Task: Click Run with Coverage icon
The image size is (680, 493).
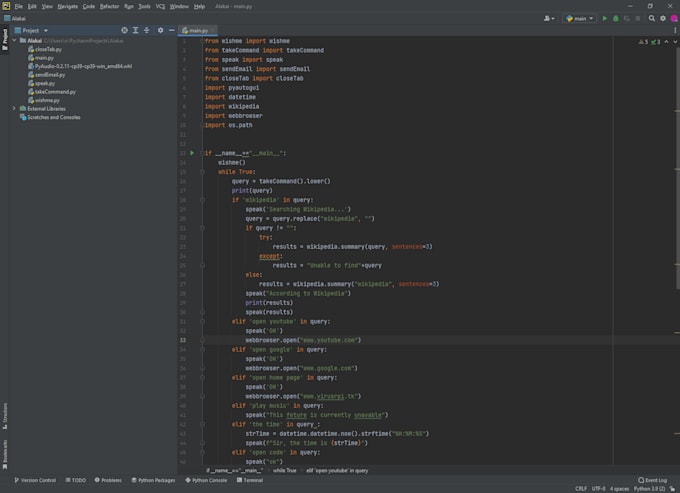Action: [x=627, y=18]
